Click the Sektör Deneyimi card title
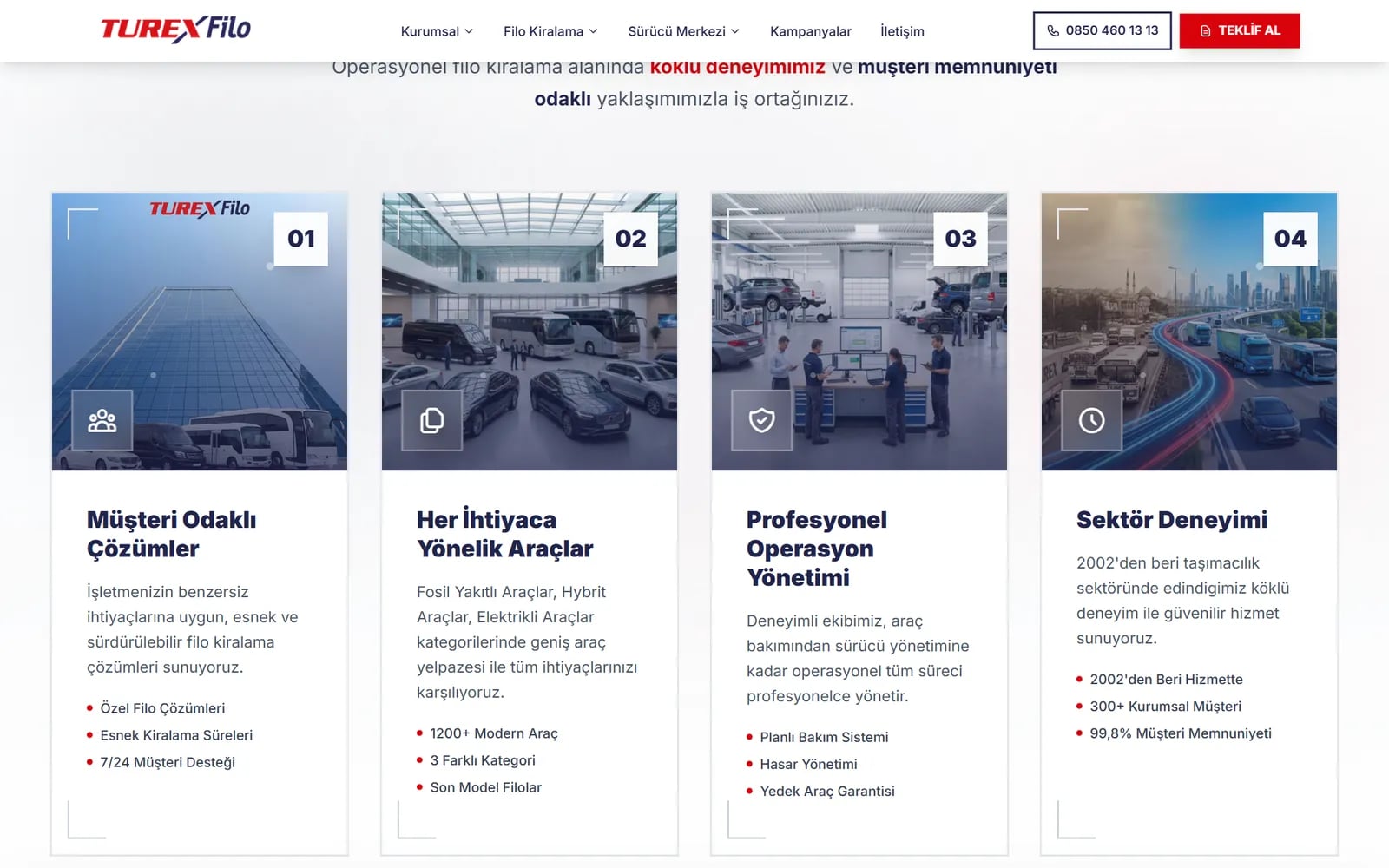Viewport: 1389px width, 868px height. (1172, 520)
